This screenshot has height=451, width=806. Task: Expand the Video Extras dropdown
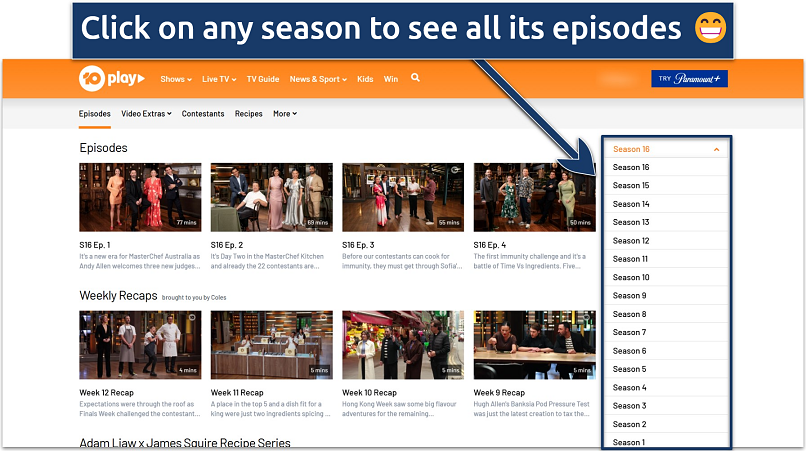coord(146,114)
